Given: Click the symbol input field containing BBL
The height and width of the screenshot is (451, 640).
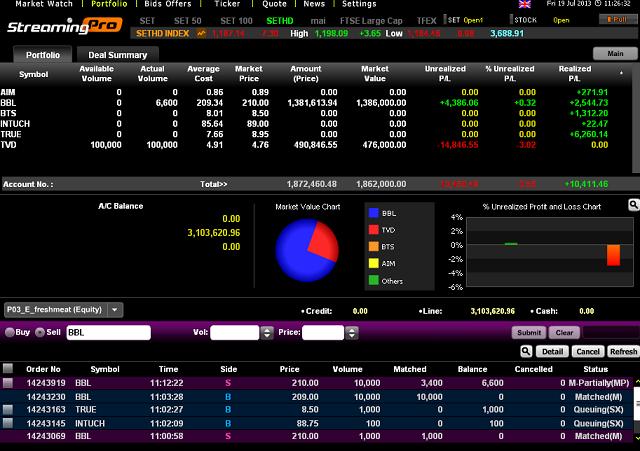Looking at the screenshot, I should click(109, 333).
